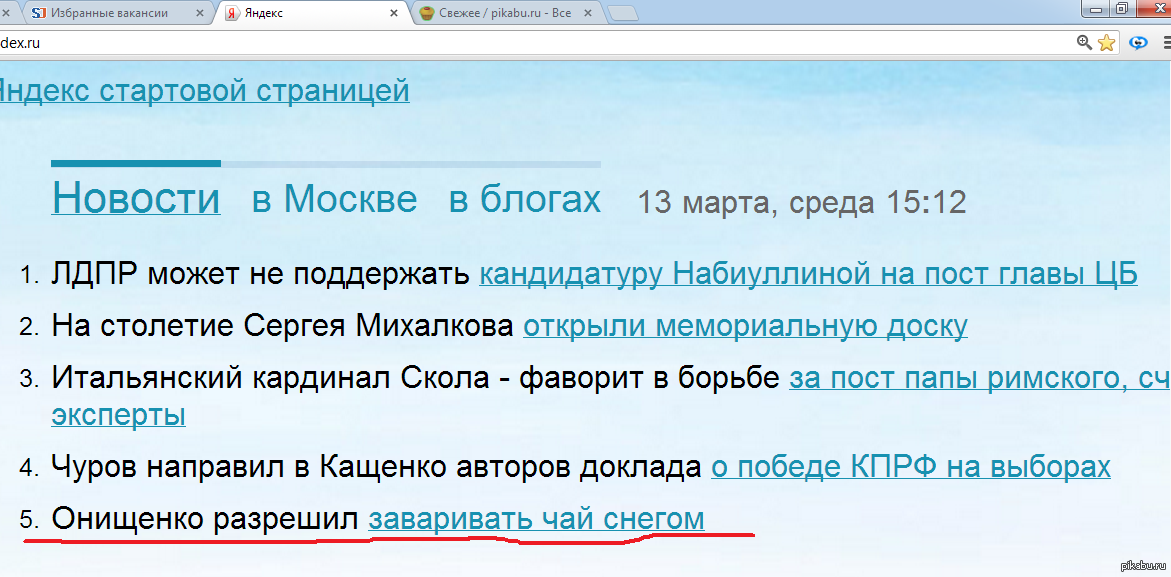Open the Chrome menu icon

pyautogui.click(x=1166, y=43)
